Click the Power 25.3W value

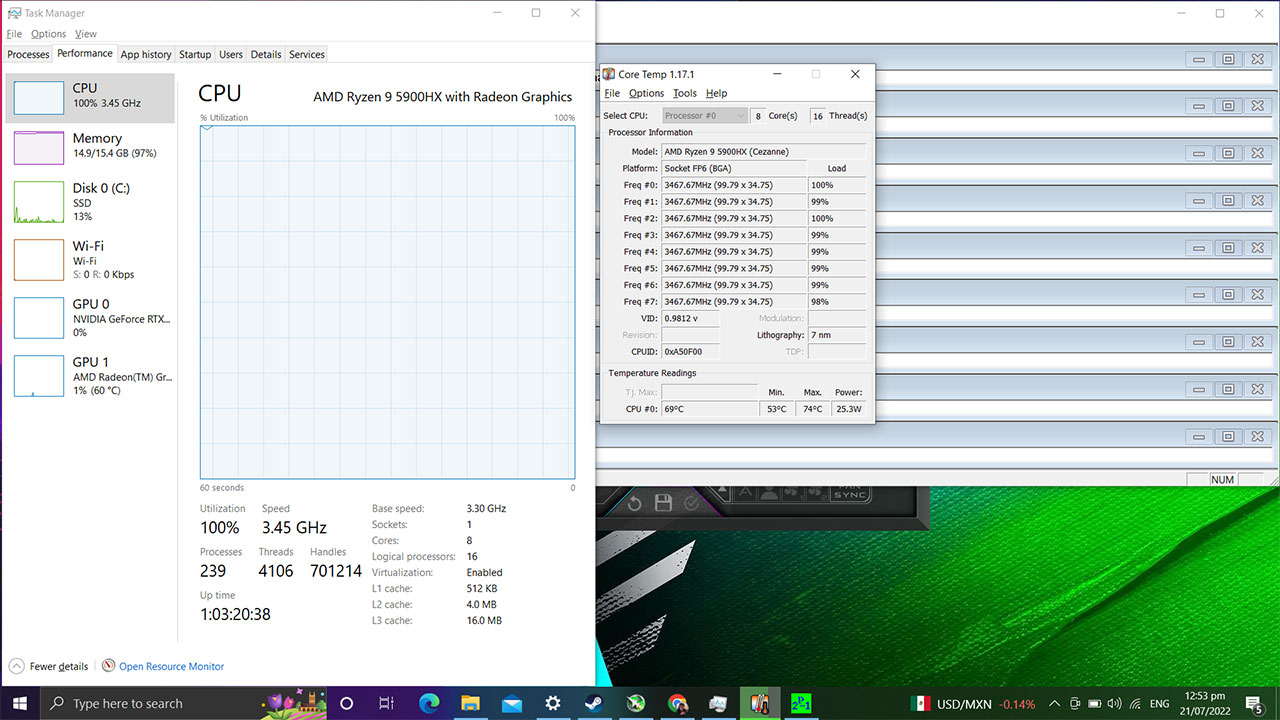[x=849, y=409]
